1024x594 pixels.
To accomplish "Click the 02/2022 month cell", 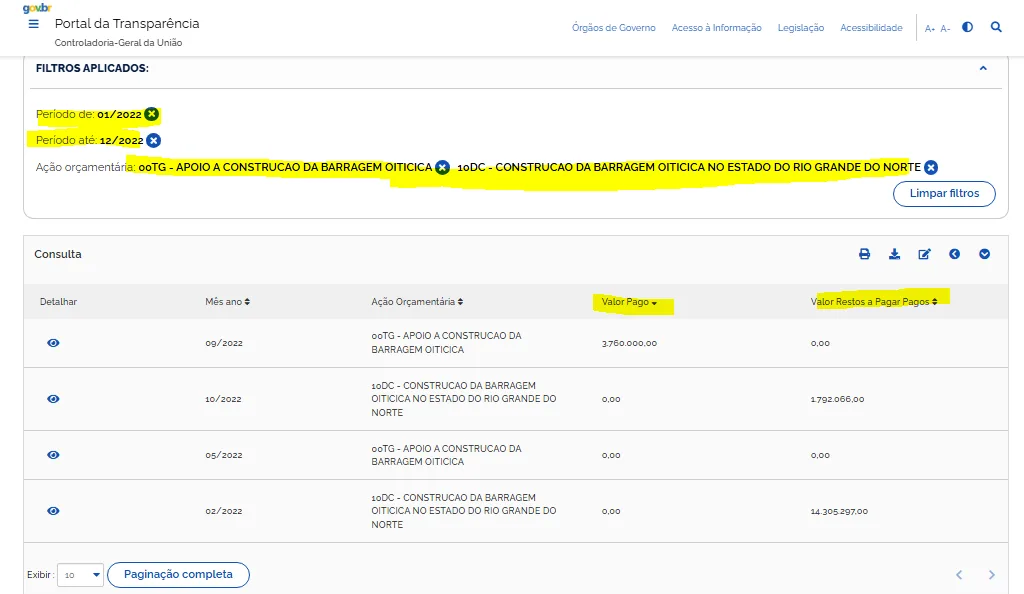I will tap(224, 511).
